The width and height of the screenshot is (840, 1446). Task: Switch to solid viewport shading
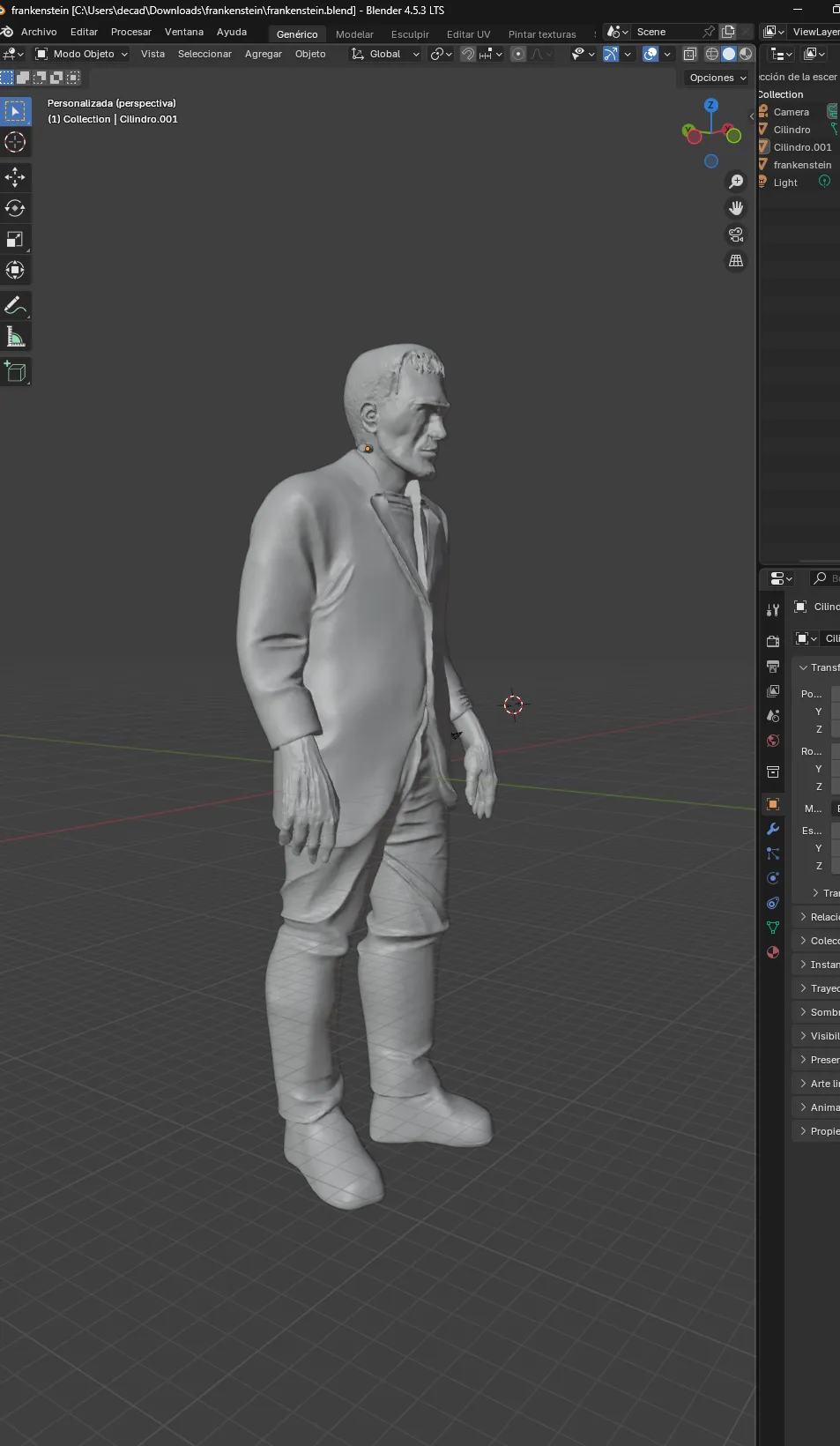pyautogui.click(x=729, y=54)
